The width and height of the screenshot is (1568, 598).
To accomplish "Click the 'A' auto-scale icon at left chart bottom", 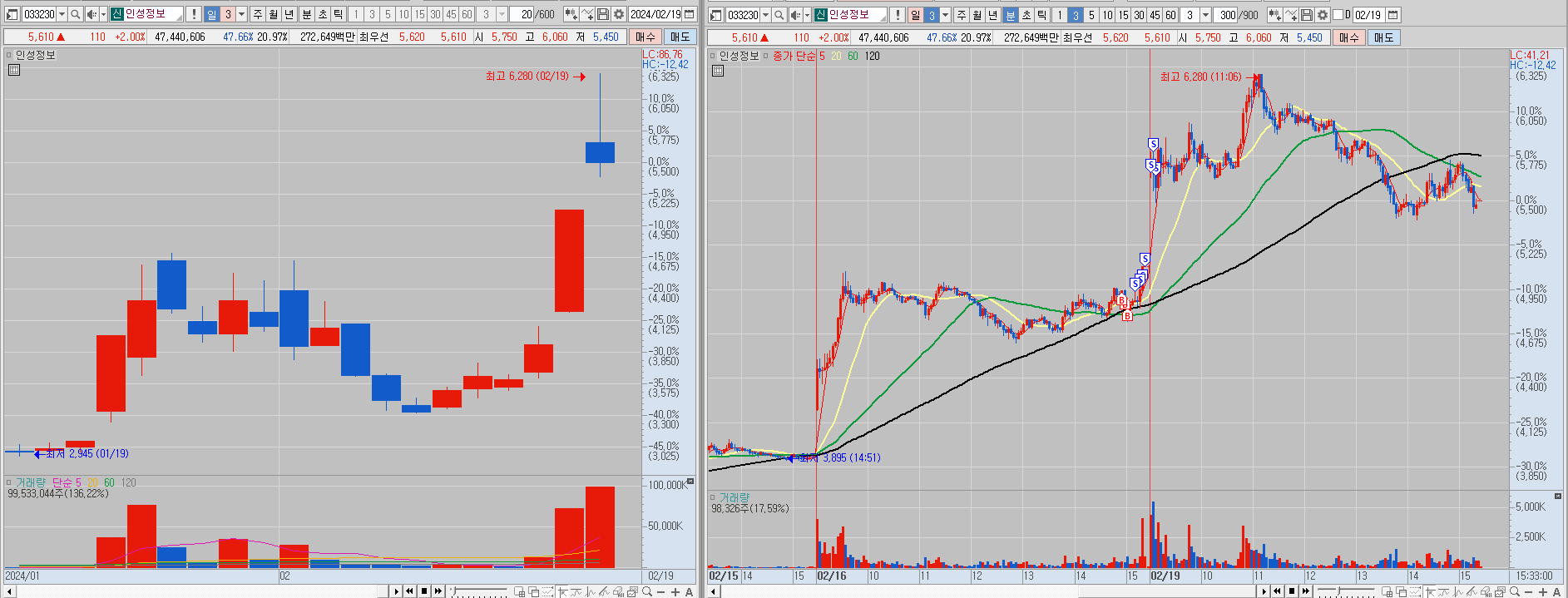I will click(689, 592).
